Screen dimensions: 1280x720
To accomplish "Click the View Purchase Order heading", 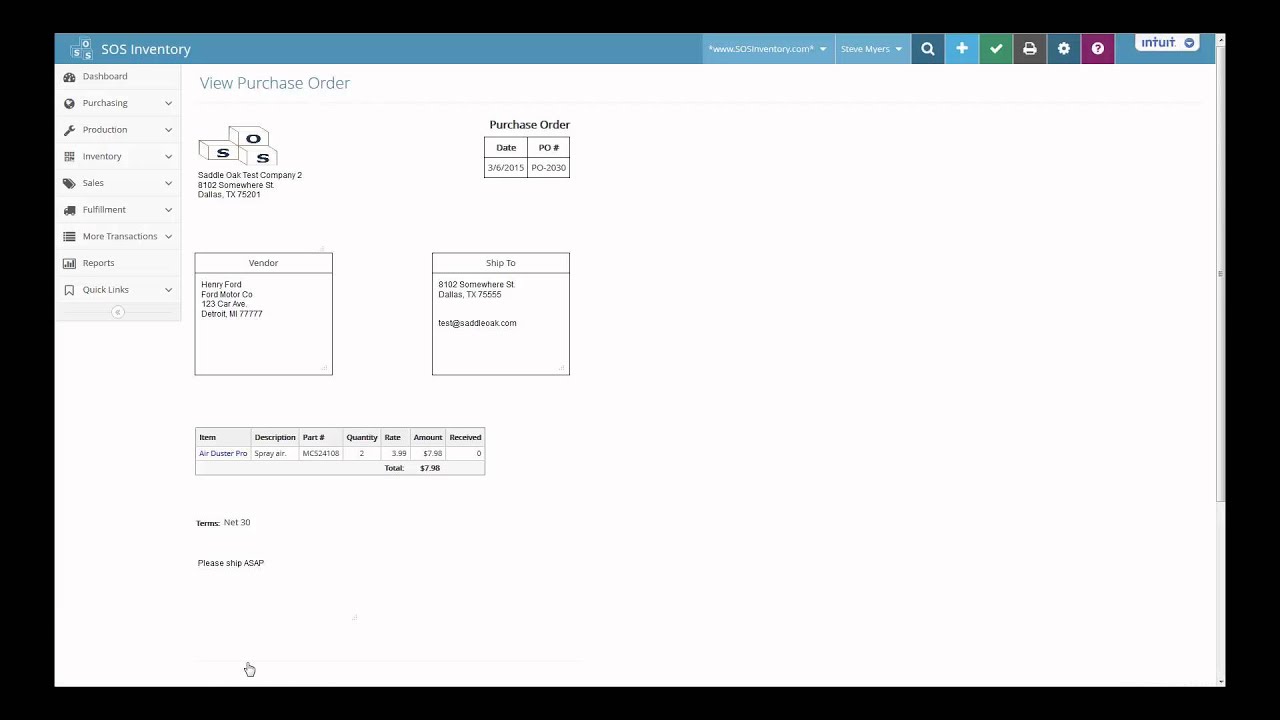I will [275, 83].
